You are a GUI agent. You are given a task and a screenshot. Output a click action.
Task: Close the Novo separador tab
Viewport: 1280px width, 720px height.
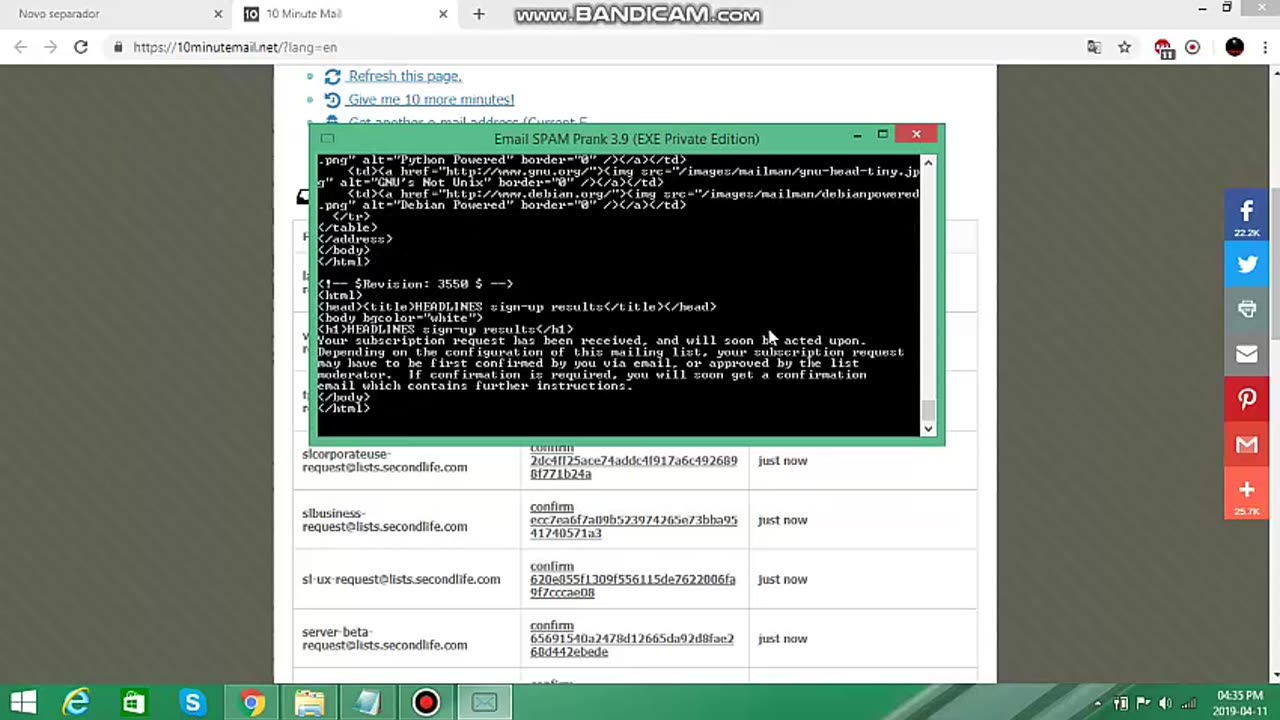coord(218,14)
